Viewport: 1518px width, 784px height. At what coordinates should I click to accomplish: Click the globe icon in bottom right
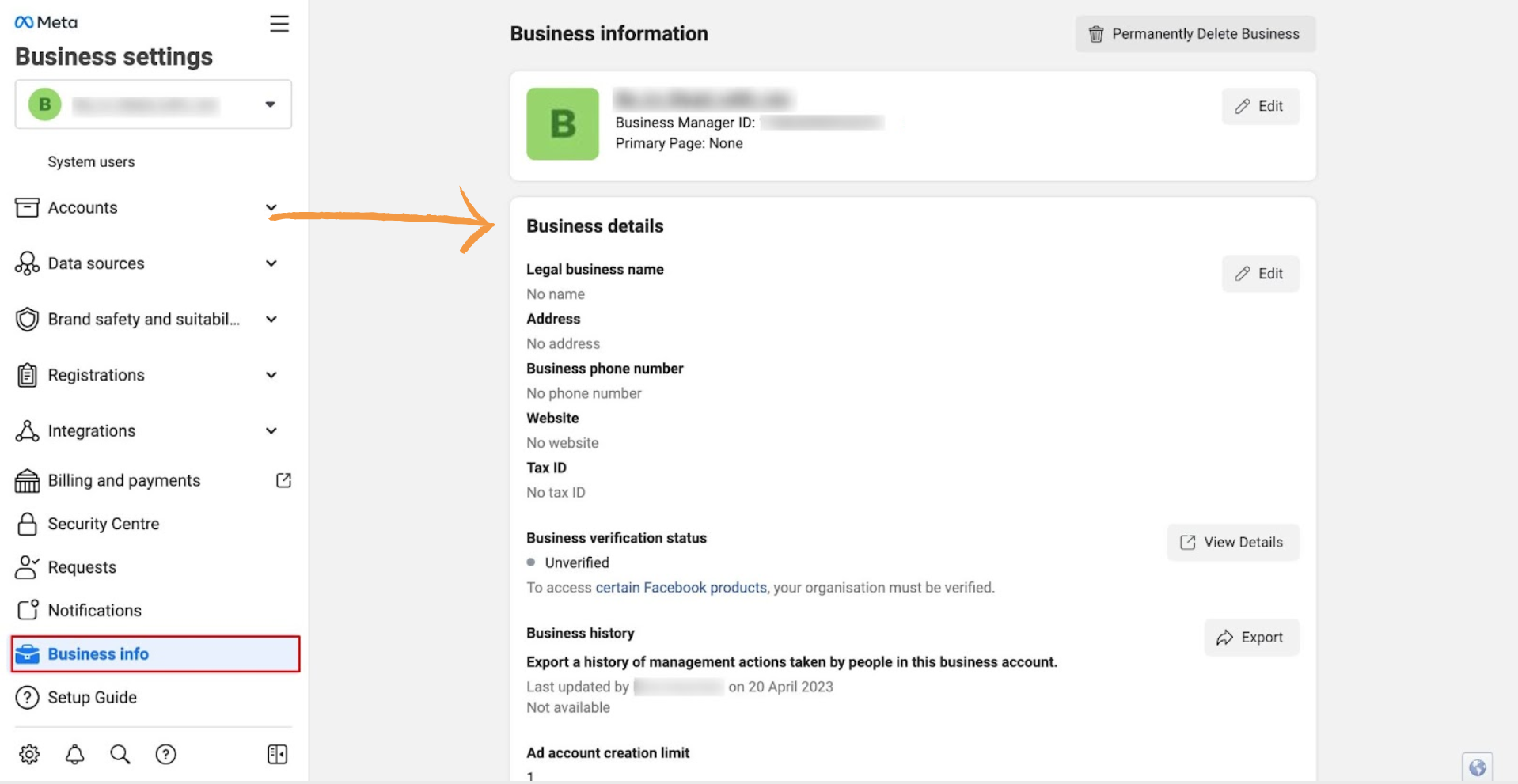click(1477, 767)
